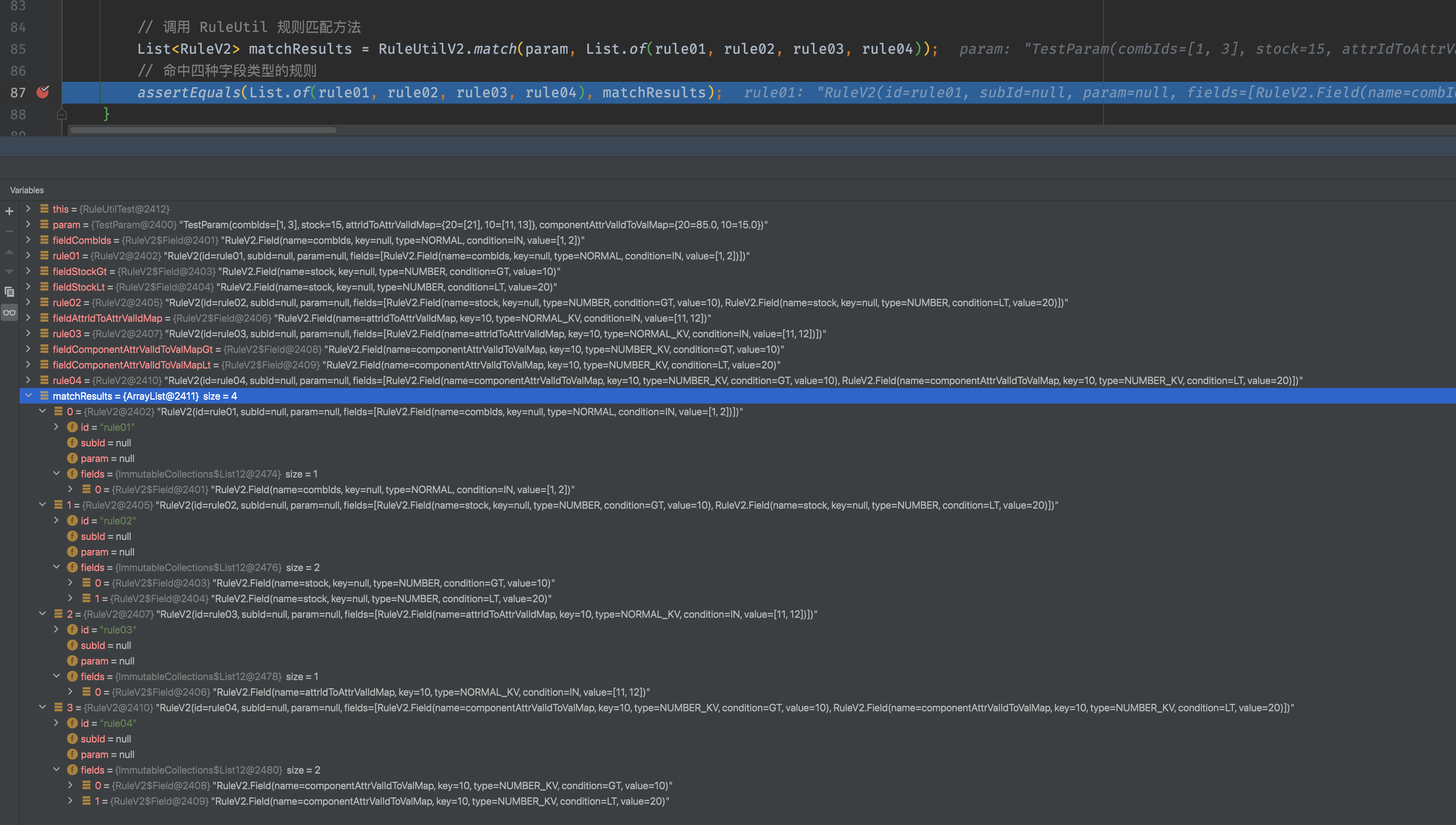Click the list icon next to rule04 variable
The image size is (1456, 825).
[x=44, y=380]
